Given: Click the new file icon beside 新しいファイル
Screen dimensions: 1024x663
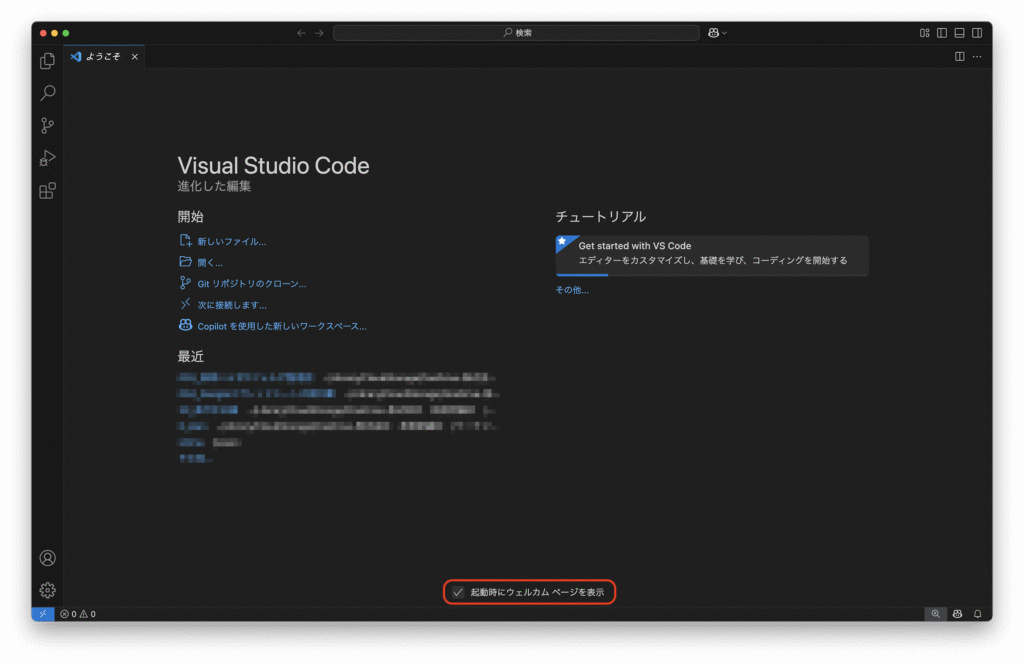Looking at the screenshot, I should click(185, 241).
